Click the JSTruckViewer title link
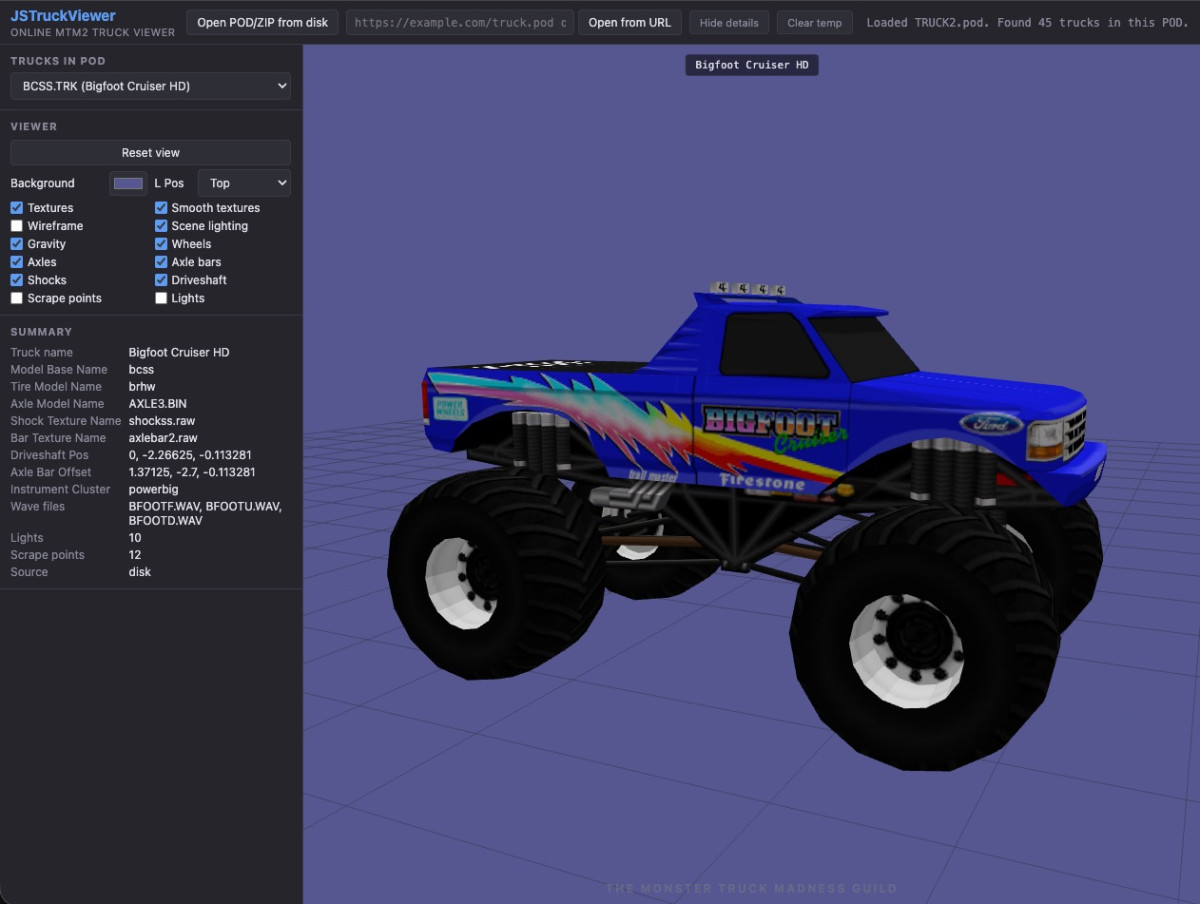Screen dimensions: 1200x904 click(x=63, y=16)
